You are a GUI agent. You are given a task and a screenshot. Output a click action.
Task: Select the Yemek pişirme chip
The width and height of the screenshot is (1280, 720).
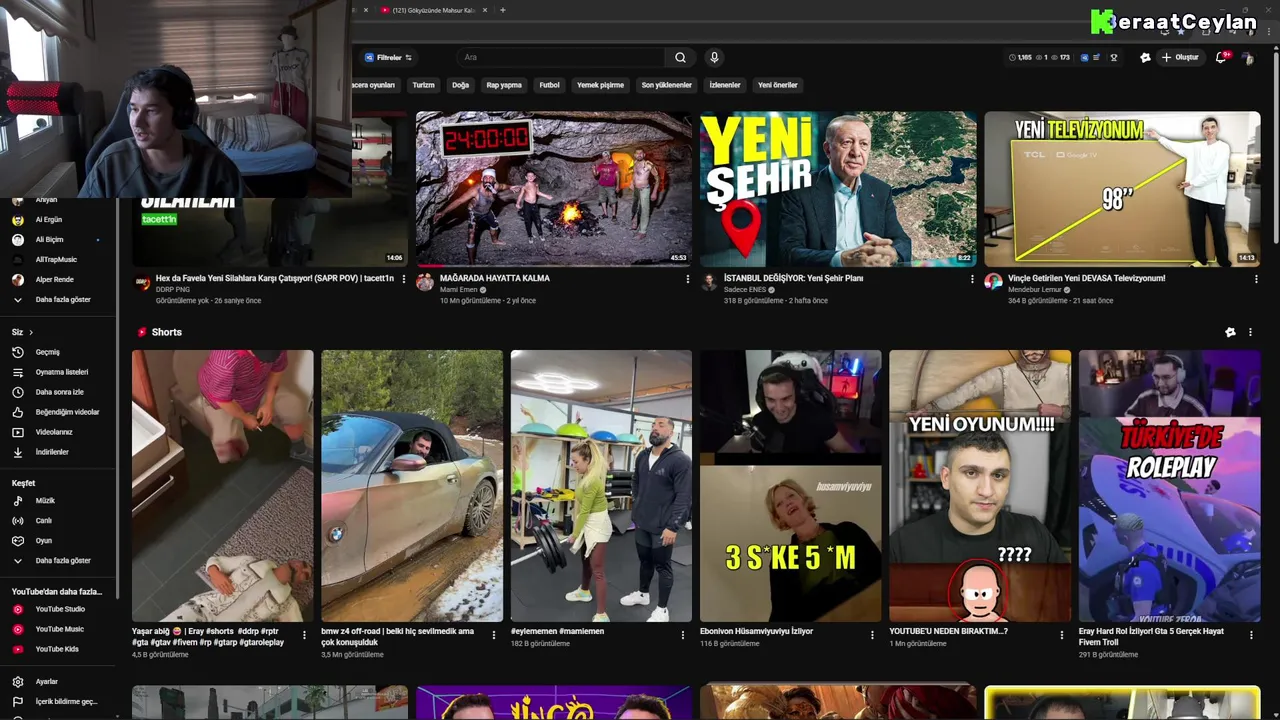coord(600,85)
